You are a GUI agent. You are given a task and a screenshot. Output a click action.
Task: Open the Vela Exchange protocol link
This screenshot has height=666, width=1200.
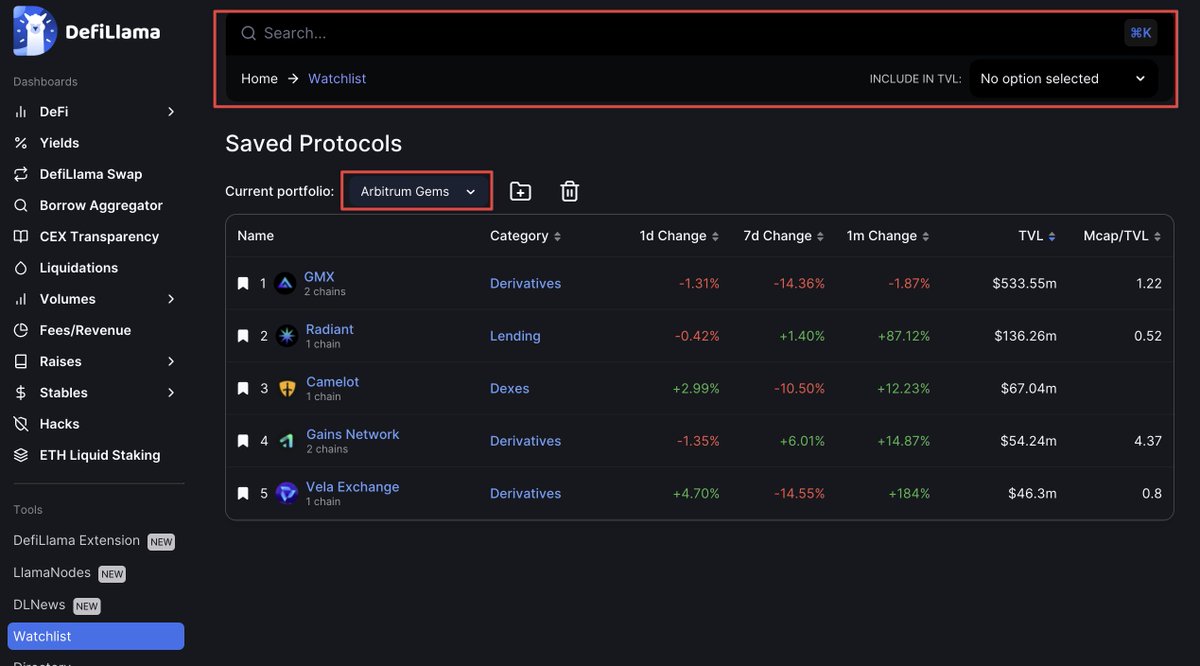(353, 487)
